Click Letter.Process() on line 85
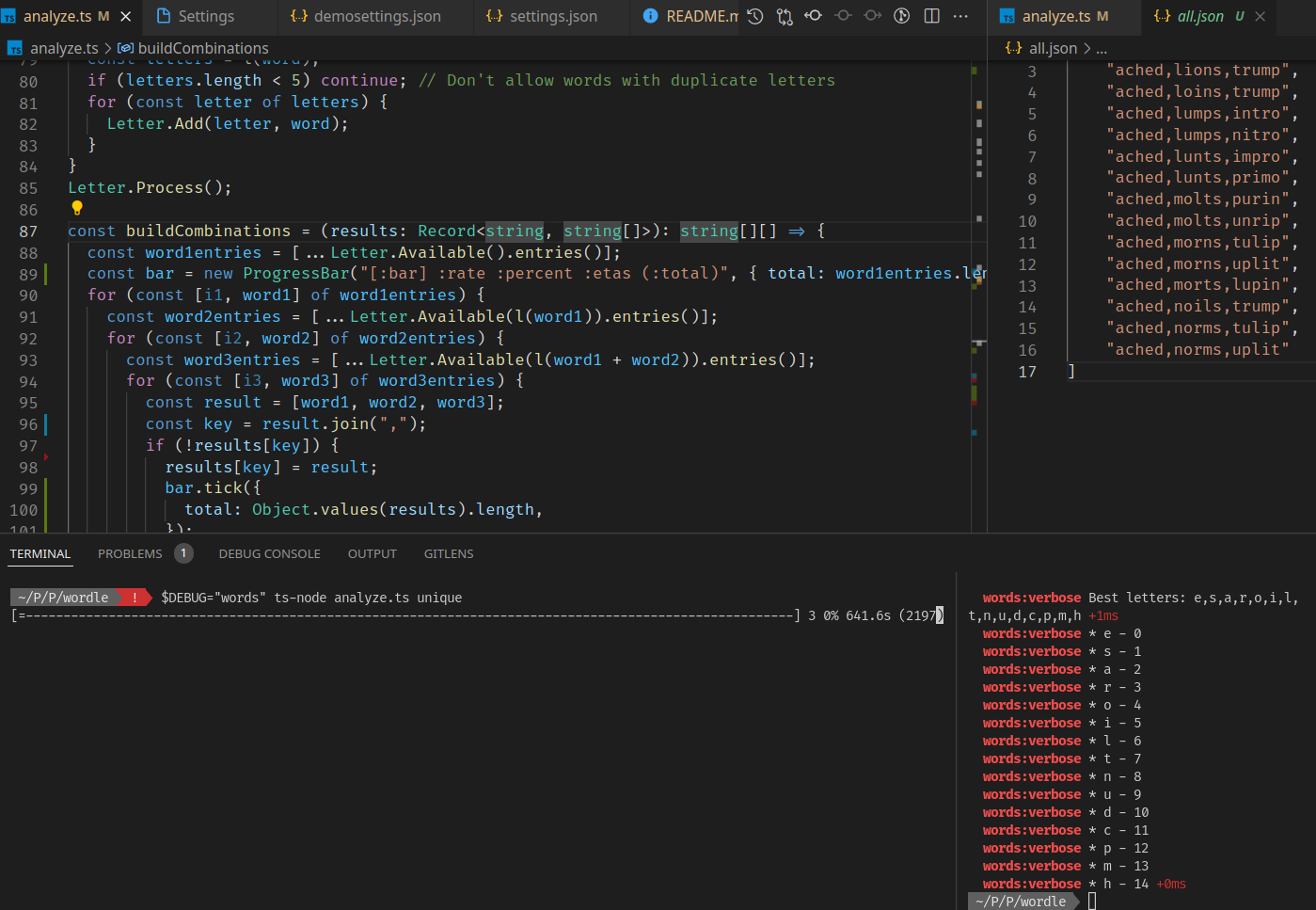Screen dimensions: 1316x910 tap(150, 188)
